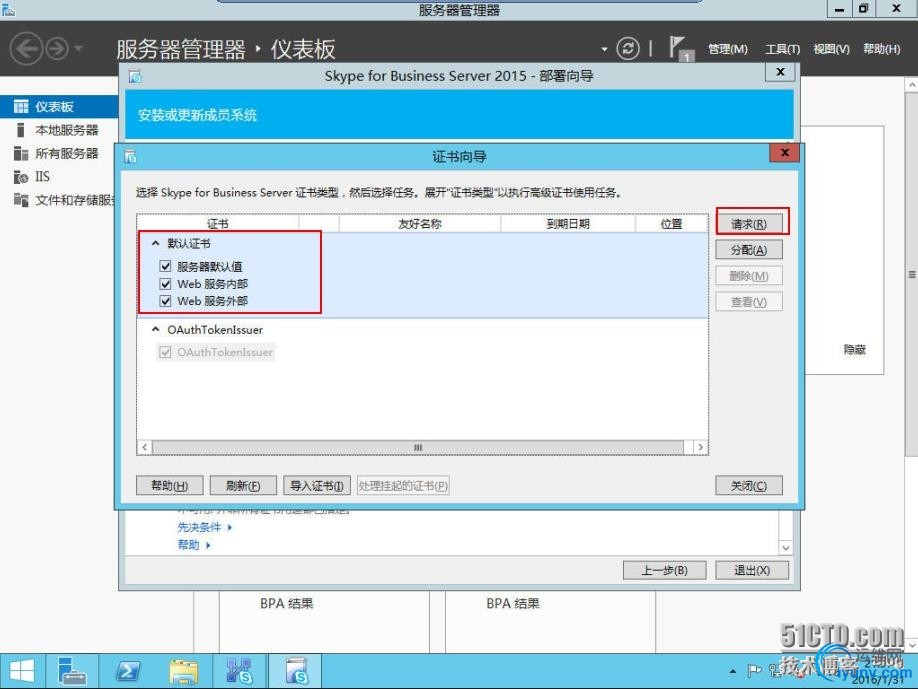Screen dimensions: 918x689
Task: Click the 证书 column header
Action: pos(218,224)
